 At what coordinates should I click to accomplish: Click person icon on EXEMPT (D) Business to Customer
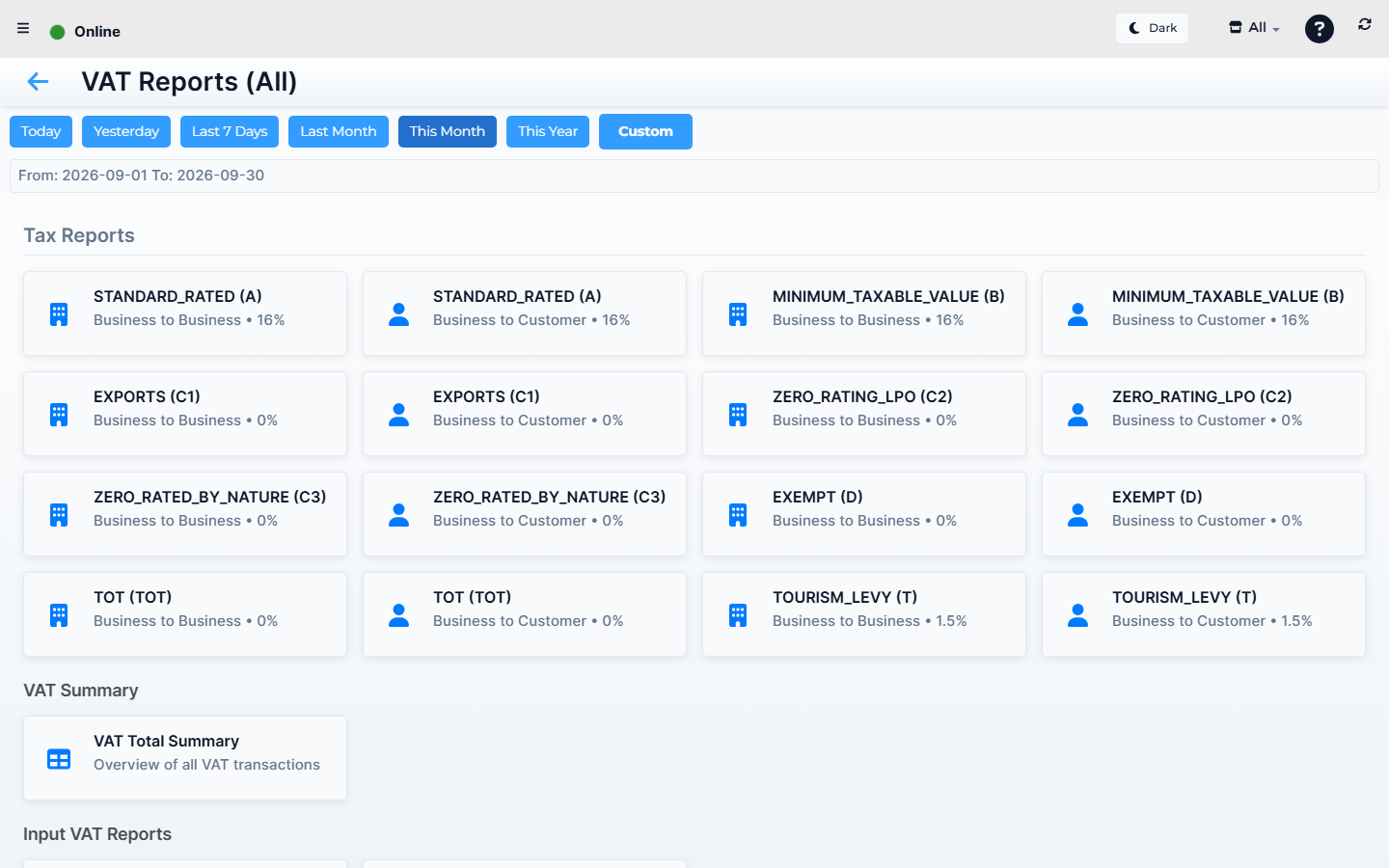click(x=1077, y=515)
